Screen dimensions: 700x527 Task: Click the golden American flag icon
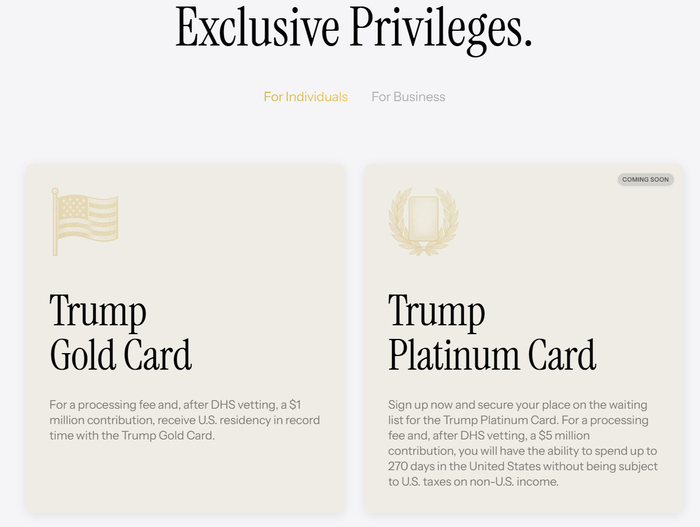pyautogui.click(x=85, y=222)
